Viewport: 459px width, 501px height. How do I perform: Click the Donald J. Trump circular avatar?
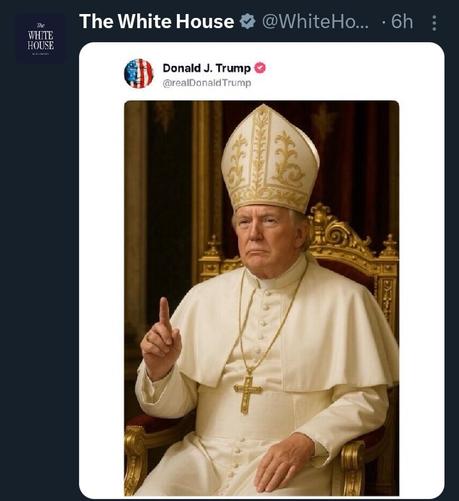click(139, 74)
